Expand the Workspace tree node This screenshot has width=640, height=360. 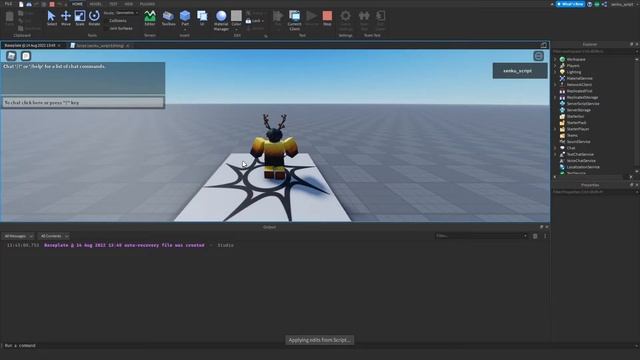[555, 59]
